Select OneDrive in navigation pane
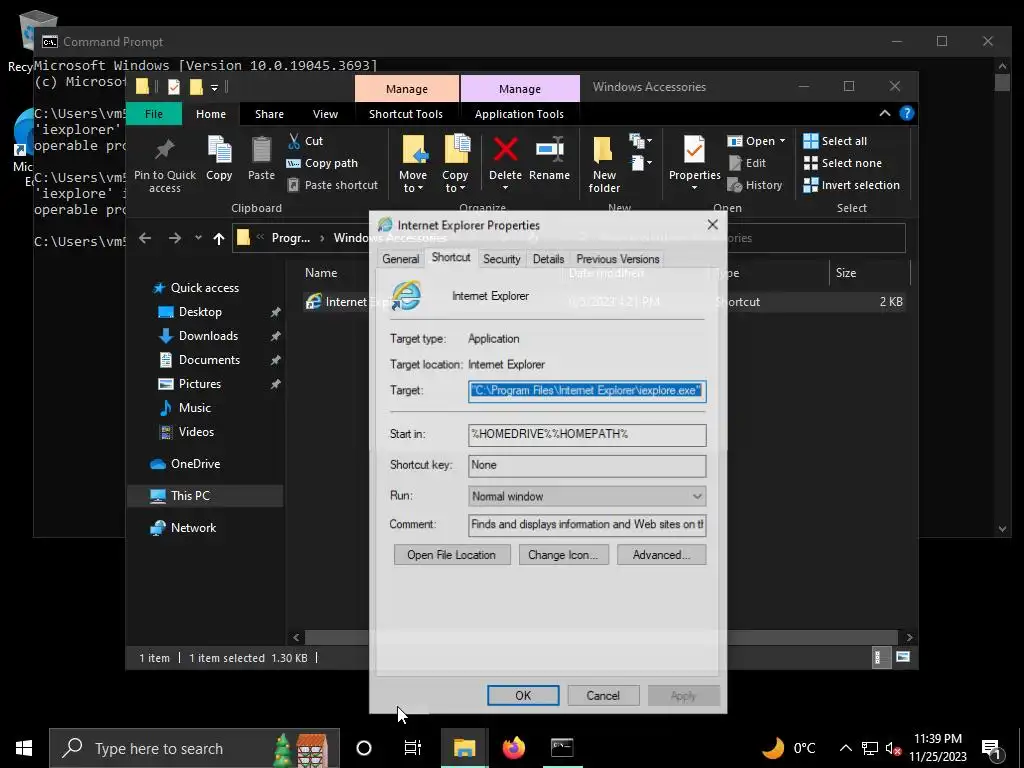The width and height of the screenshot is (1024, 768). tap(185, 464)
